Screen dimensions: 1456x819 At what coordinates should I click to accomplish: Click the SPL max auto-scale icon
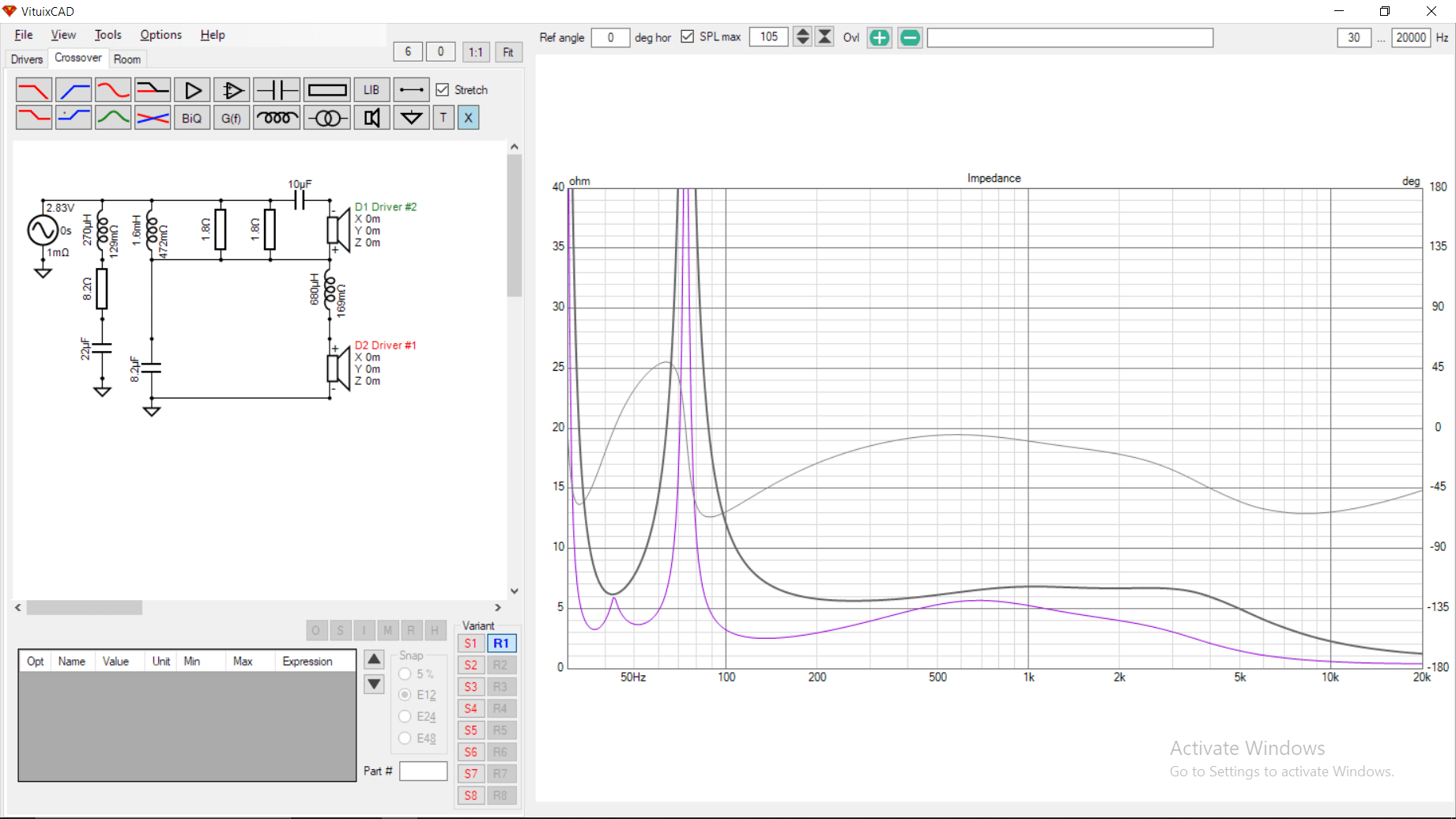(824, 36)
